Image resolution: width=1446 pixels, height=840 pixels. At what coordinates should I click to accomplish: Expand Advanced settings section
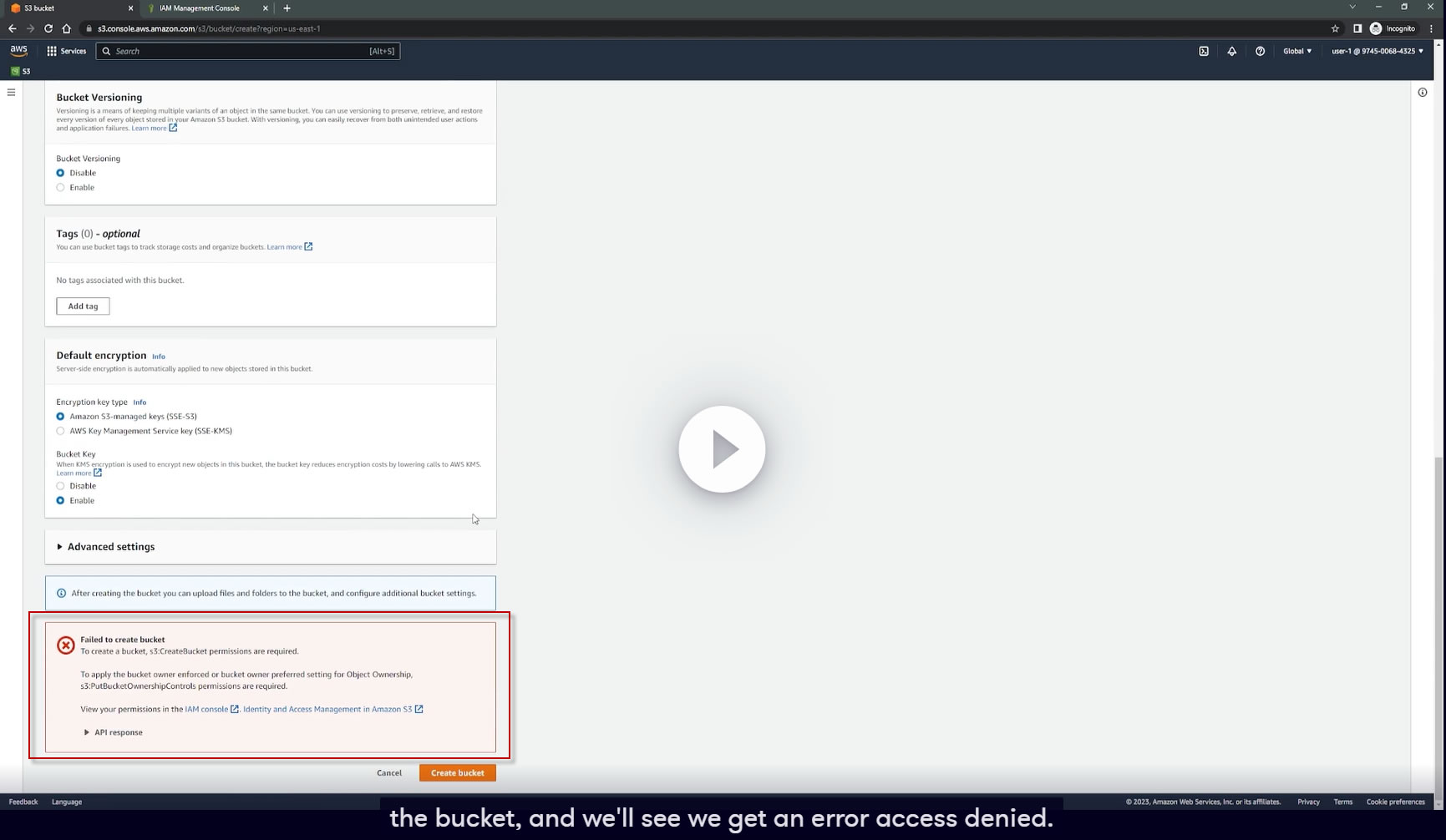click(105, 547)
